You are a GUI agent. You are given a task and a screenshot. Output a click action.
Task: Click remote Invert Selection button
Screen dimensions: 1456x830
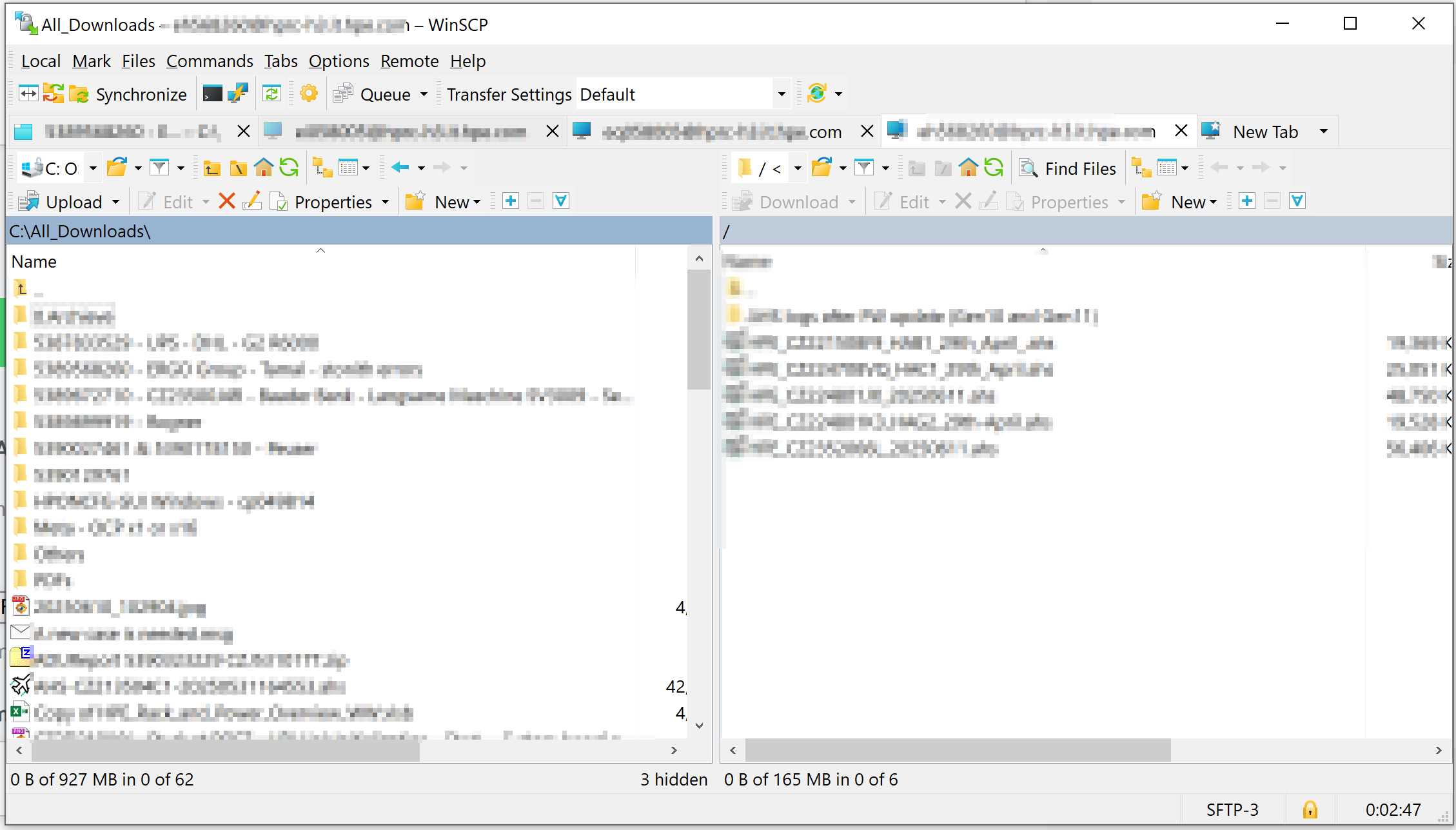(x=1297, y=202)
